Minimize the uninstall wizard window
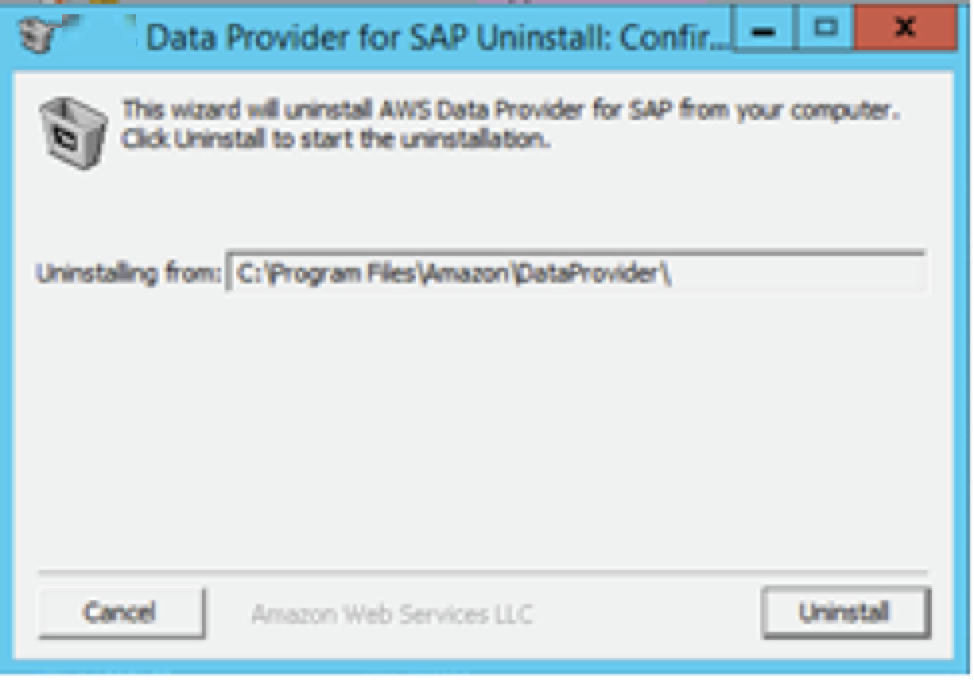 (763, 30)
